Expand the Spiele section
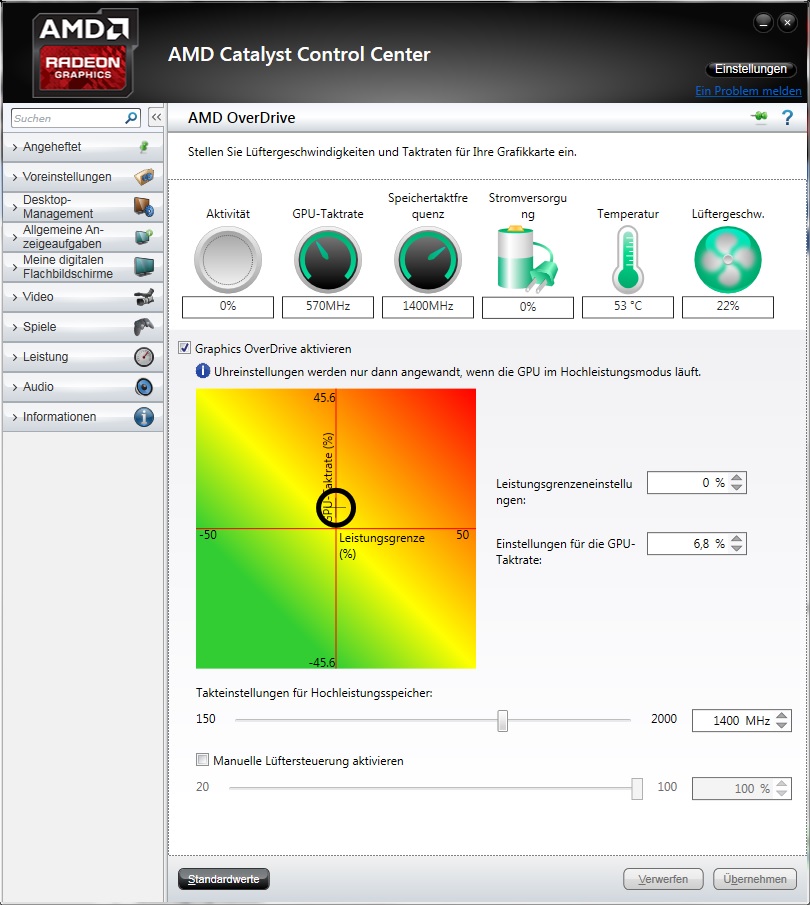The image size is (810, 905). [83, 327]
